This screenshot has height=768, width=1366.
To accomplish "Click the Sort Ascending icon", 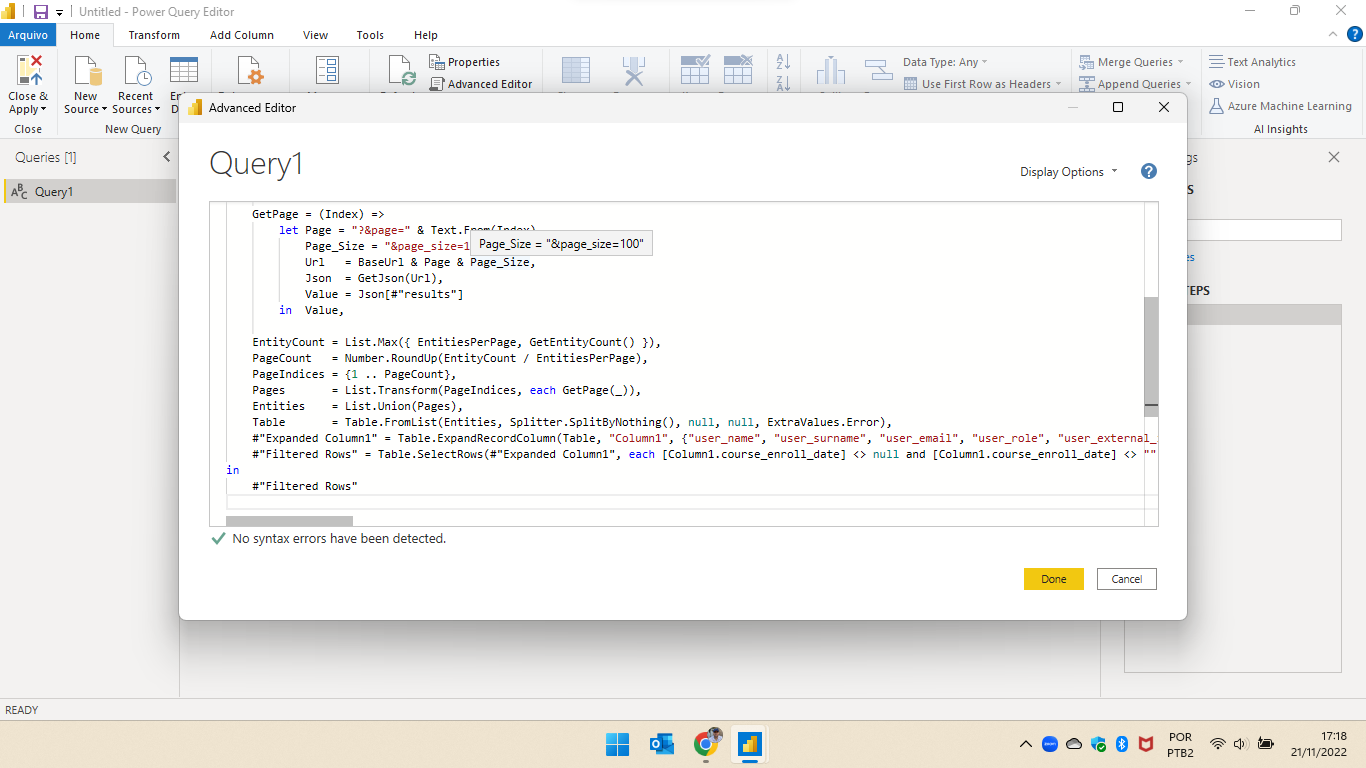I will (783, 62).
